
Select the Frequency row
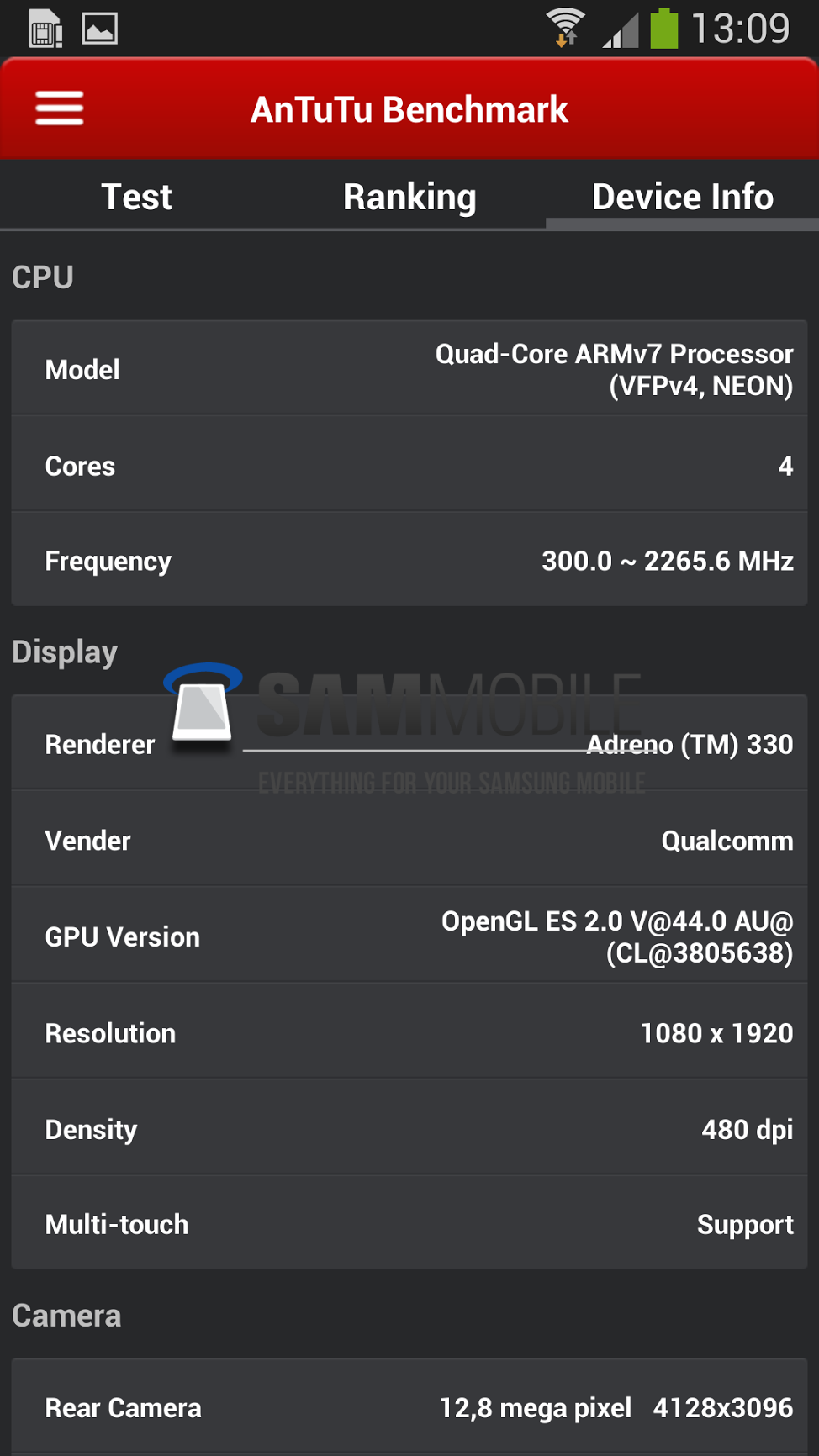[x=409, y=561]
